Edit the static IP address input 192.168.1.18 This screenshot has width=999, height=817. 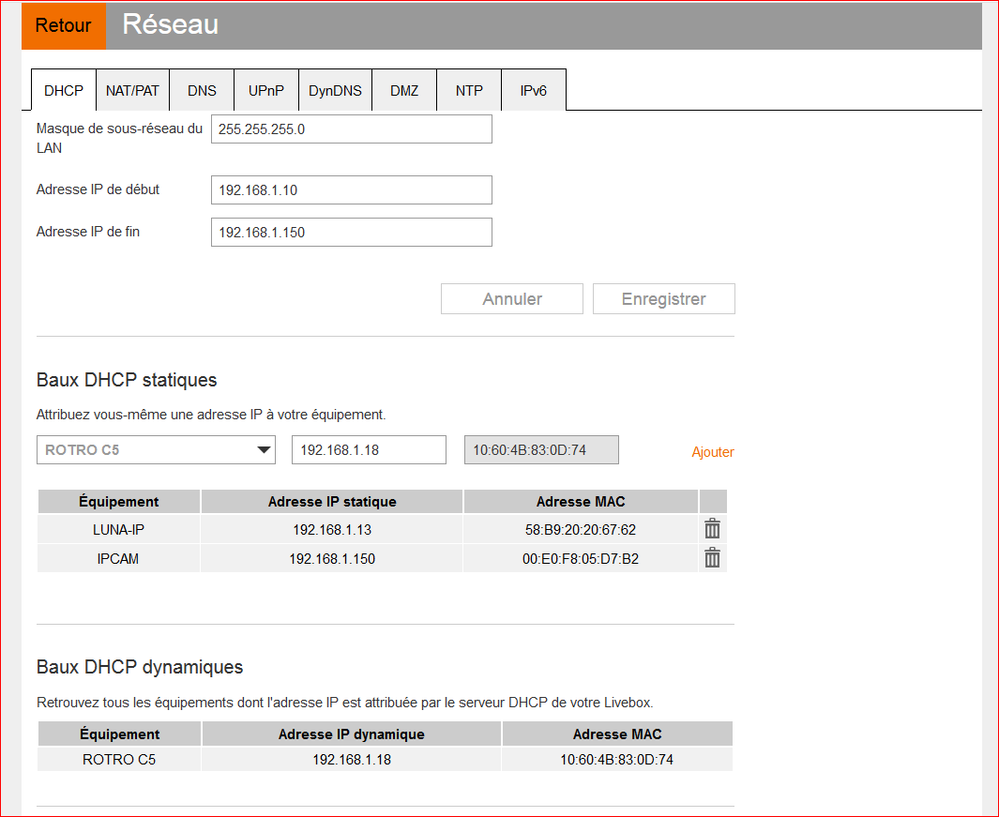pyautogui.click(x=368, y=450)
